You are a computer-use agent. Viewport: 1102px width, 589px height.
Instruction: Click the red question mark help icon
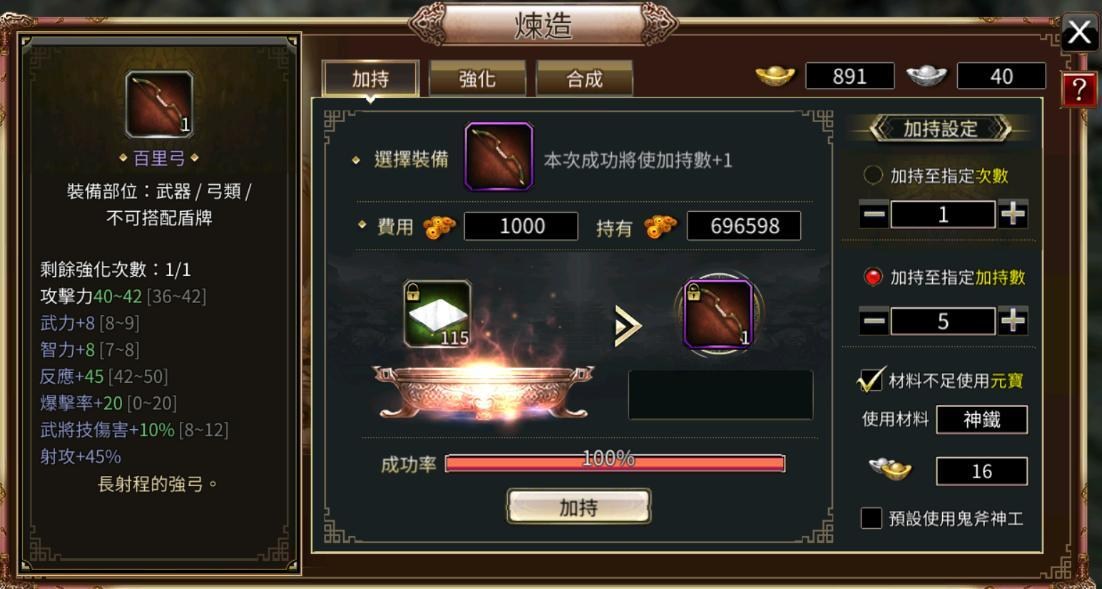[x=1078, y=91]
